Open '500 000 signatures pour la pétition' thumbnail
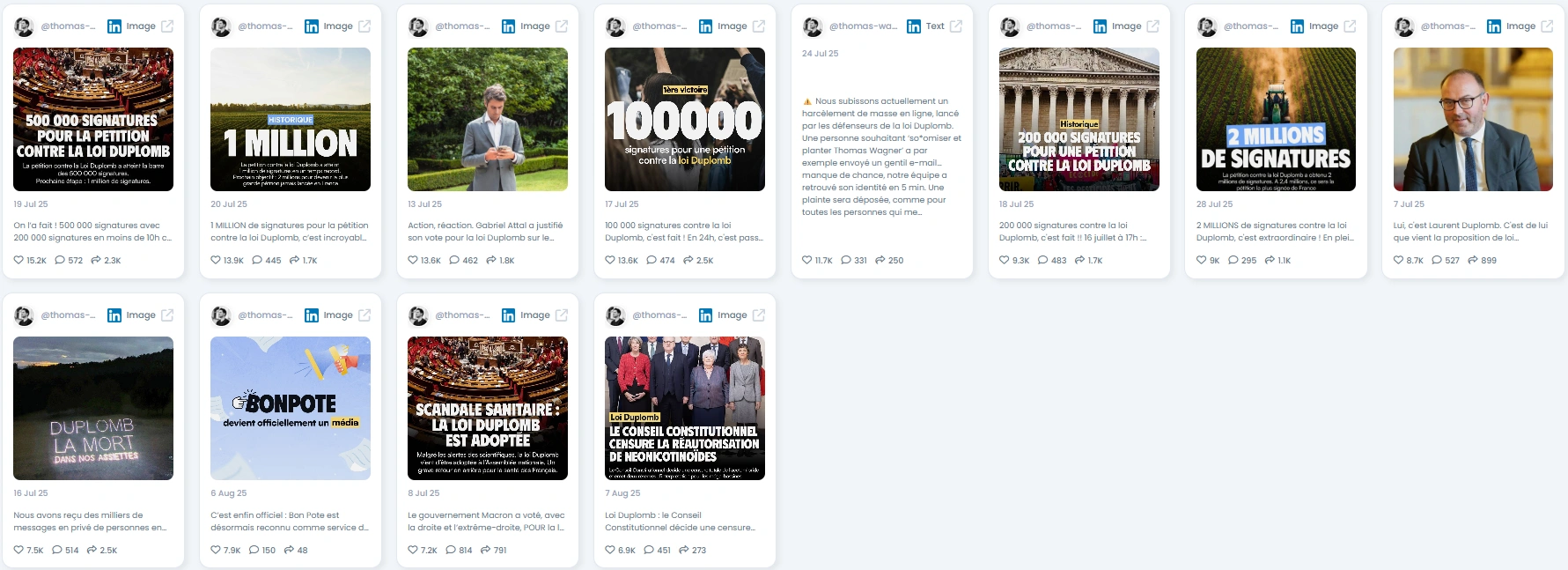The height and width of the screenshot is (570, 1568). (93, 119)
